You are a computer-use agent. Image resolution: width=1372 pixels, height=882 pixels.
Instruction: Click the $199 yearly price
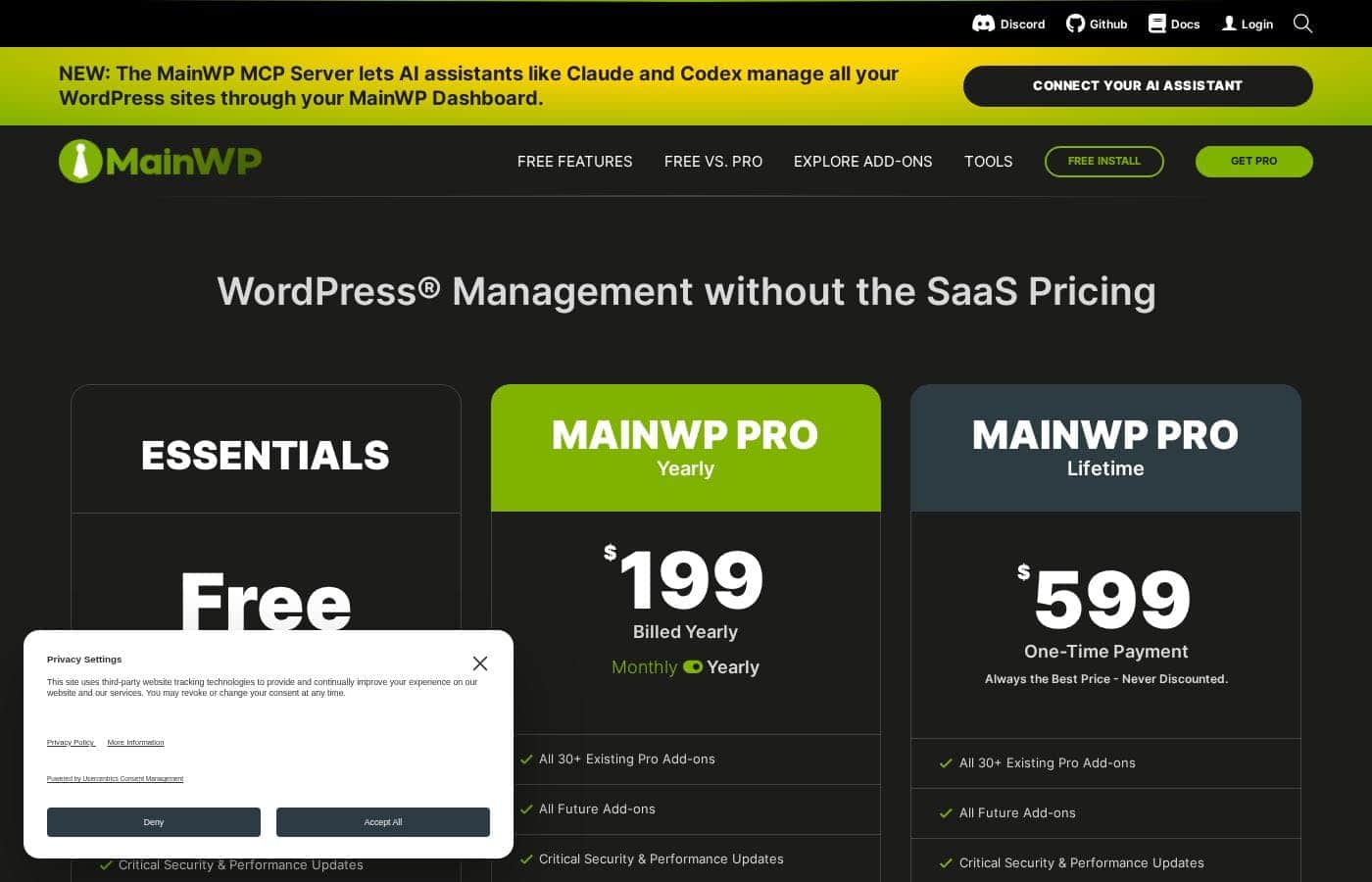[x=684, y=579]
